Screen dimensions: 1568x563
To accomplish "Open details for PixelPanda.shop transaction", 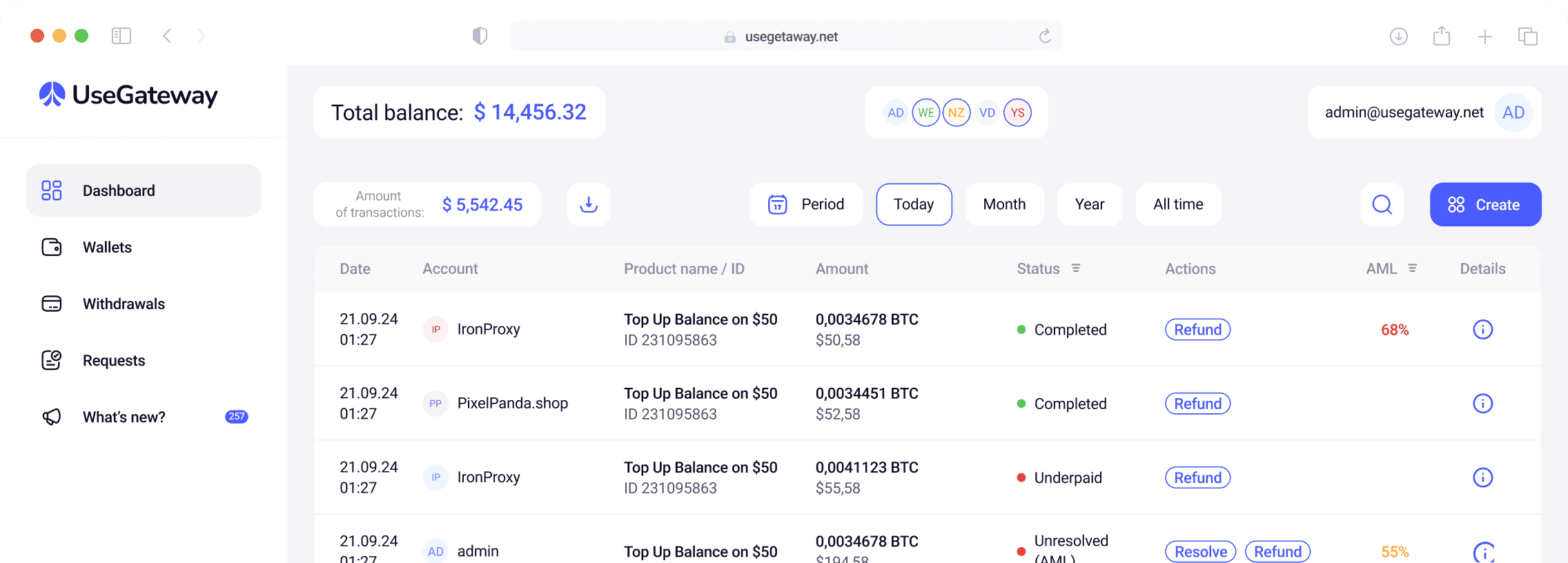I will (1483, 404).
